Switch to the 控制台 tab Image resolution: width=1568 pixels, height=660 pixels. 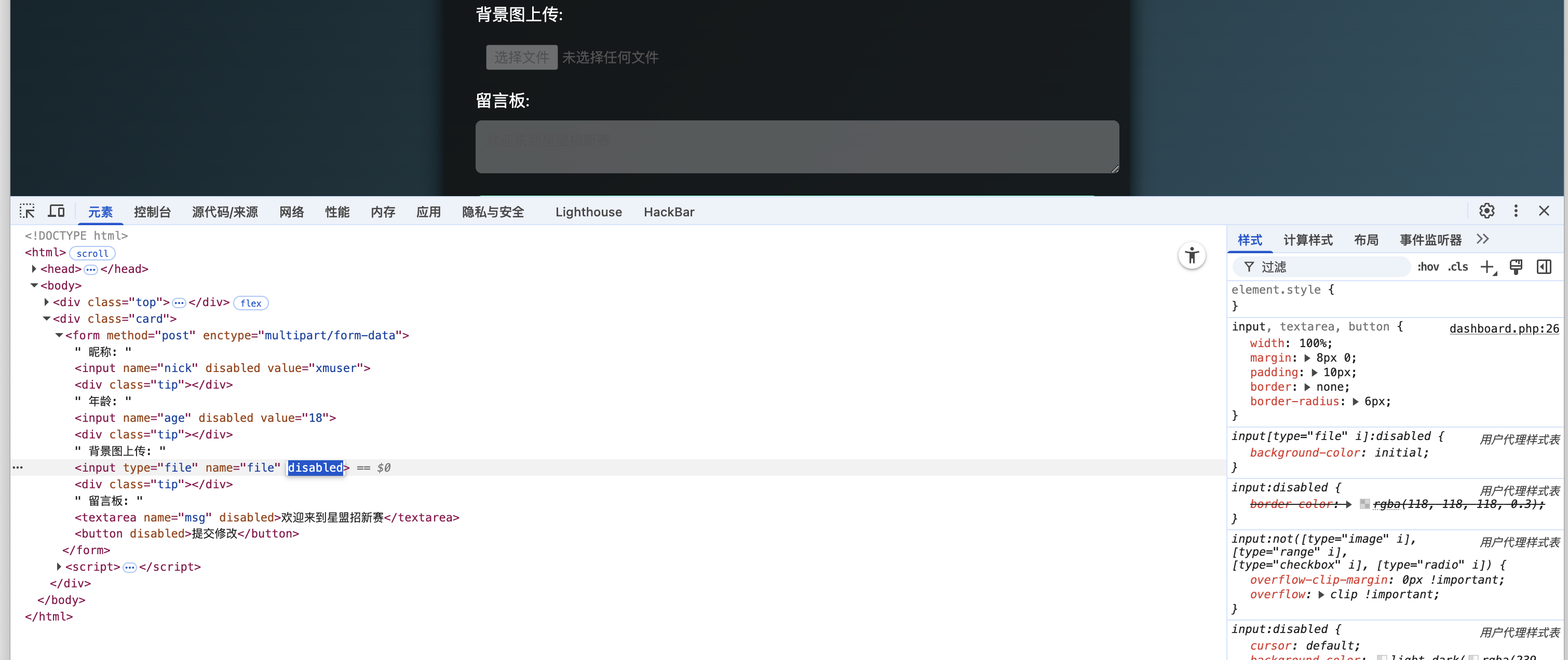click(152, 212)
